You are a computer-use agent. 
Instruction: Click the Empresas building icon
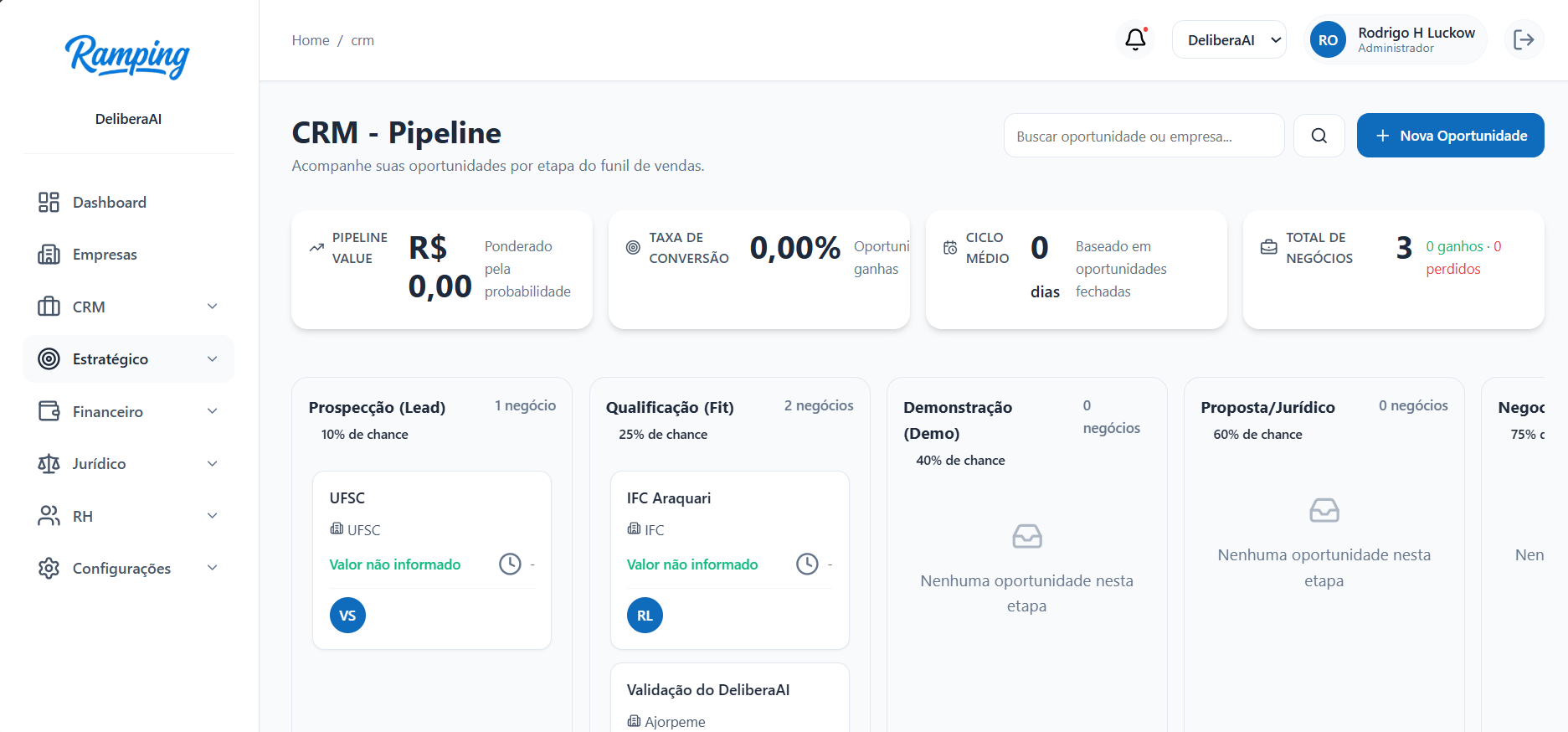(x=49, y=255)
